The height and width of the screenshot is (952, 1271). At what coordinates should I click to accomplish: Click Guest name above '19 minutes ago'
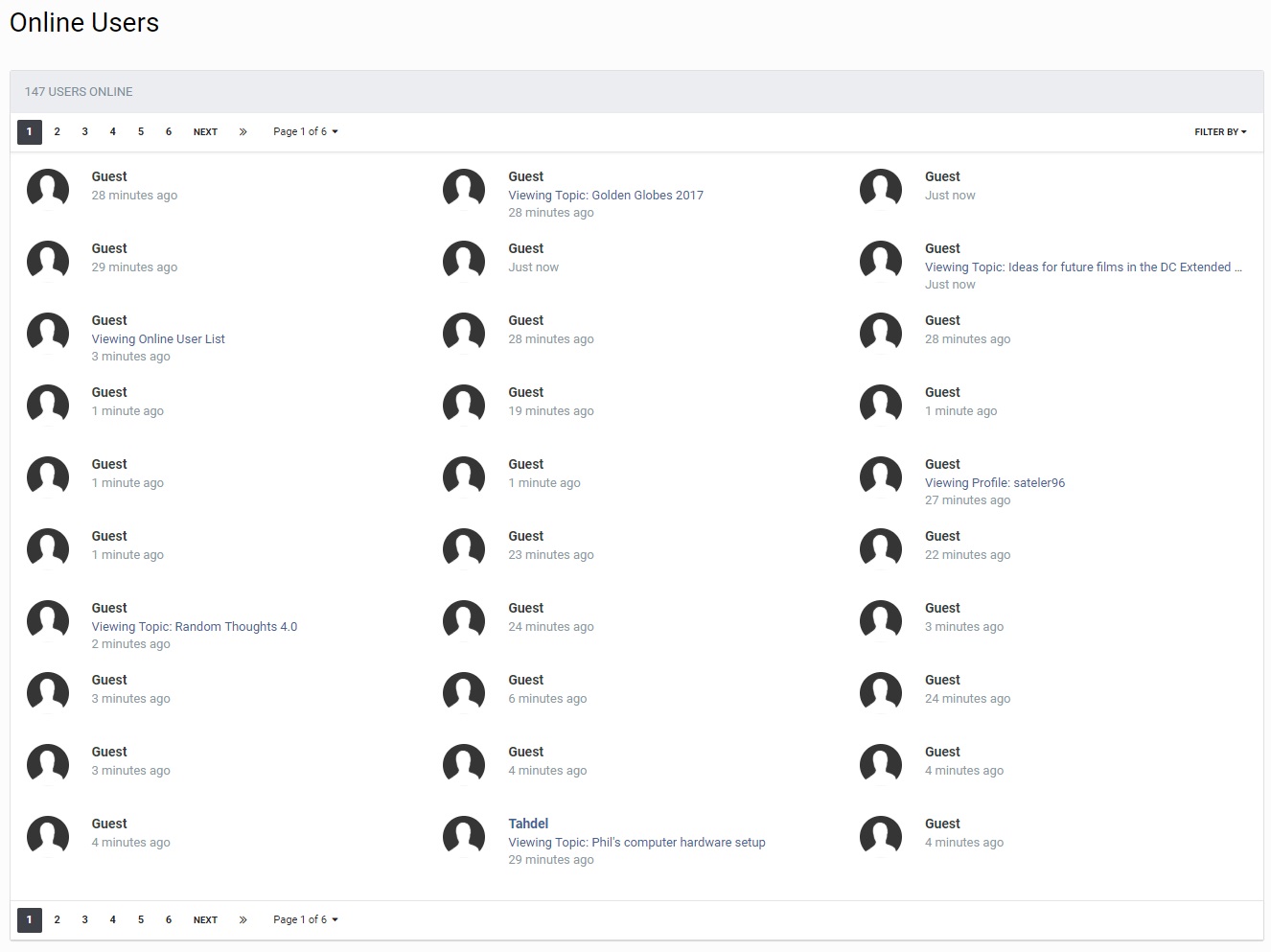pos(526,392)
